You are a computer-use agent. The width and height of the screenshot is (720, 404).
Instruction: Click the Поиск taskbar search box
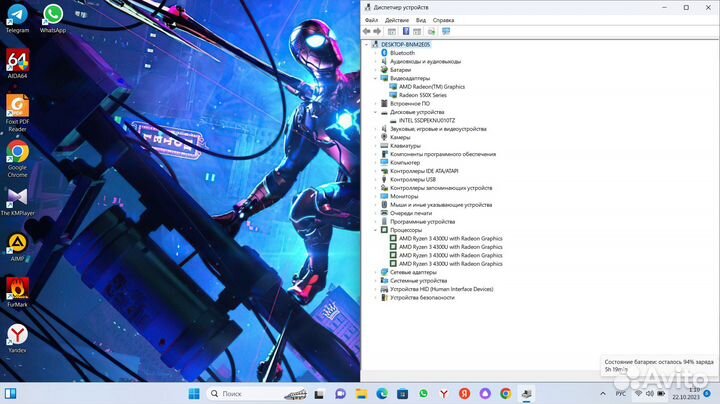tap(258, 394)
